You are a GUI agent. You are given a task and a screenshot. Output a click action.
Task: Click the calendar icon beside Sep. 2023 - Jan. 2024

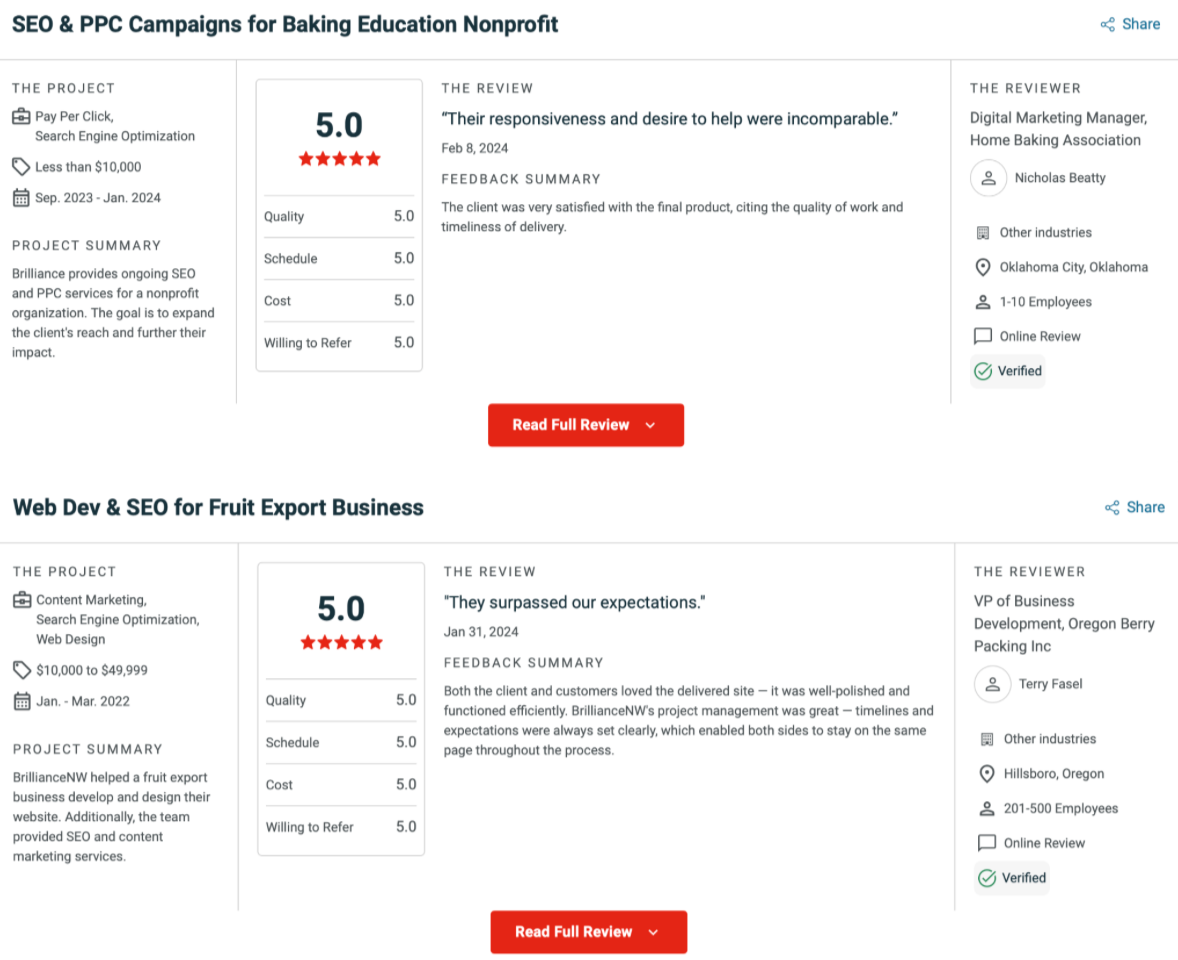(21, 198)
